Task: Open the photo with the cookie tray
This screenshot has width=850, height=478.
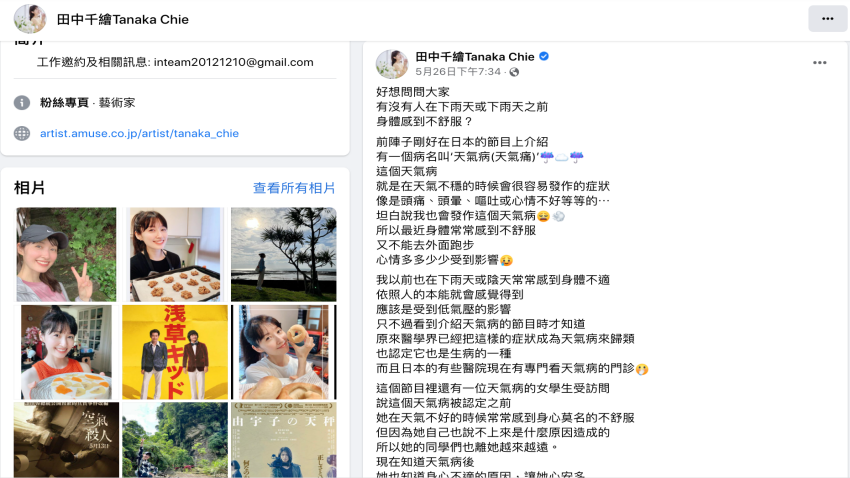Action: point(175,254)
